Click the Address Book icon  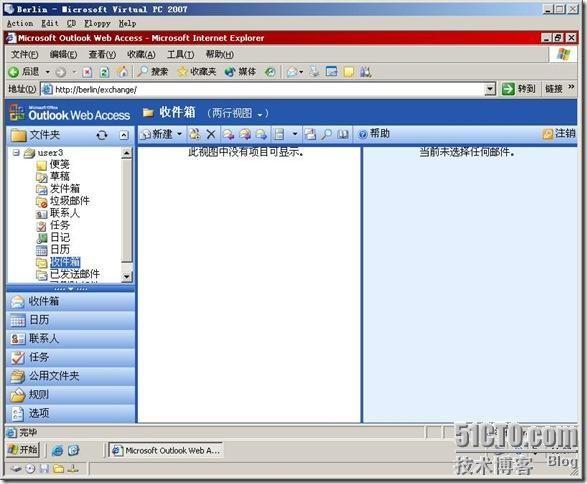[x=343, y=134]
